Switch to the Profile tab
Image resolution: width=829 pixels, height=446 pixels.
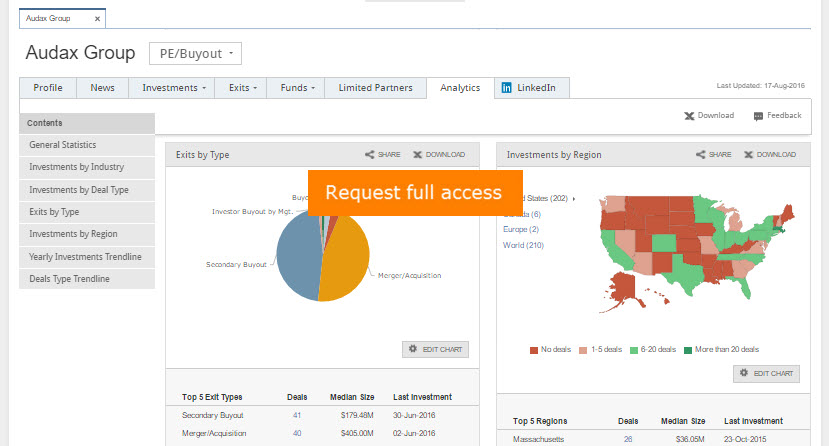[48, 88]
